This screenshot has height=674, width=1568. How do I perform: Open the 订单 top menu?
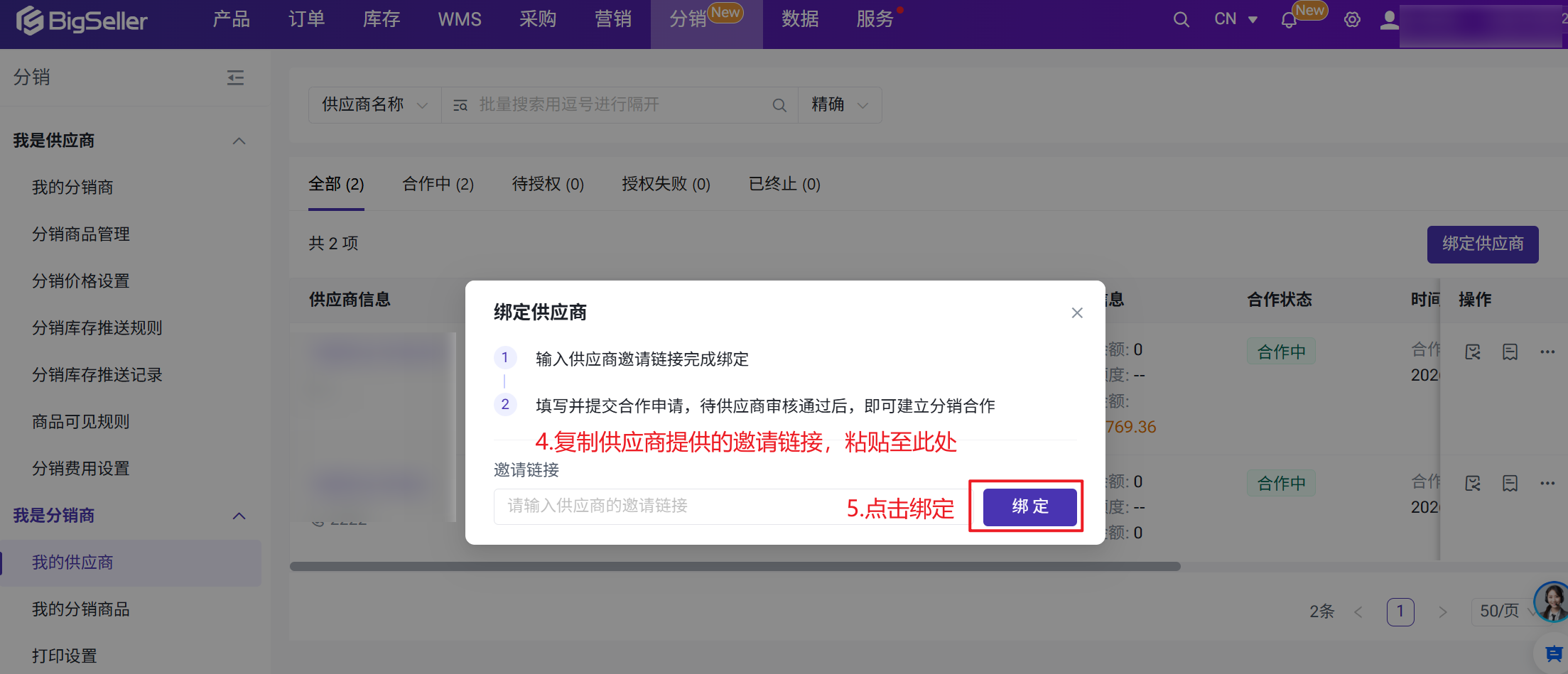coord(306,19)
